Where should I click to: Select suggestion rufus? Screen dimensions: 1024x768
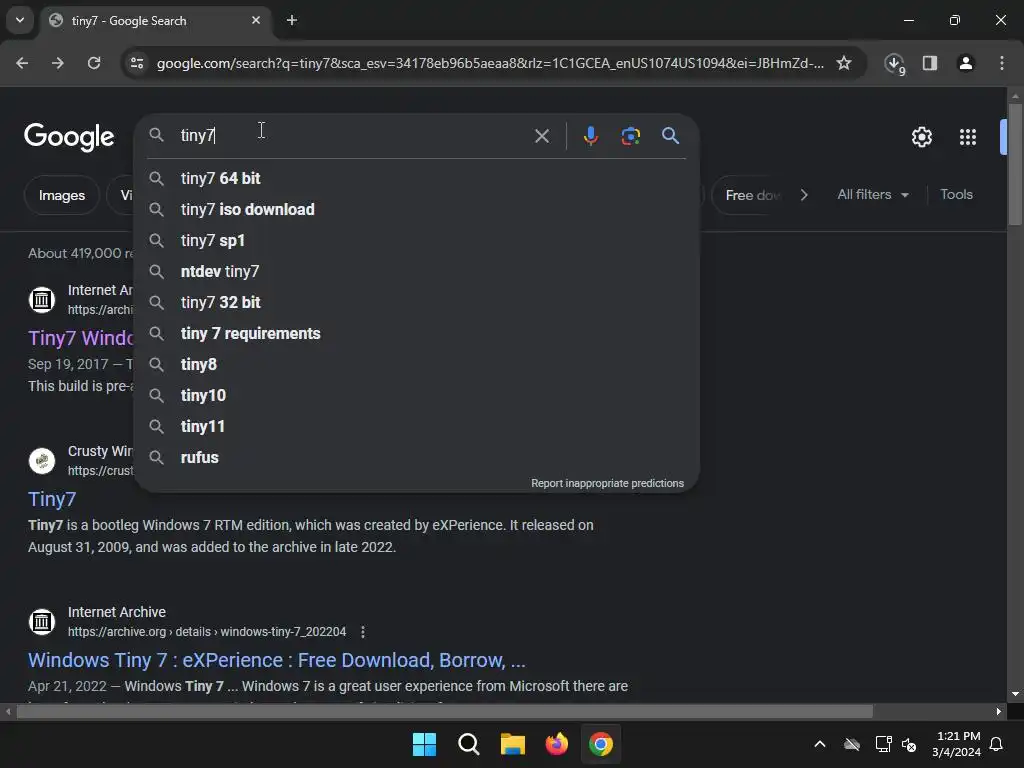tap(417, 458)
